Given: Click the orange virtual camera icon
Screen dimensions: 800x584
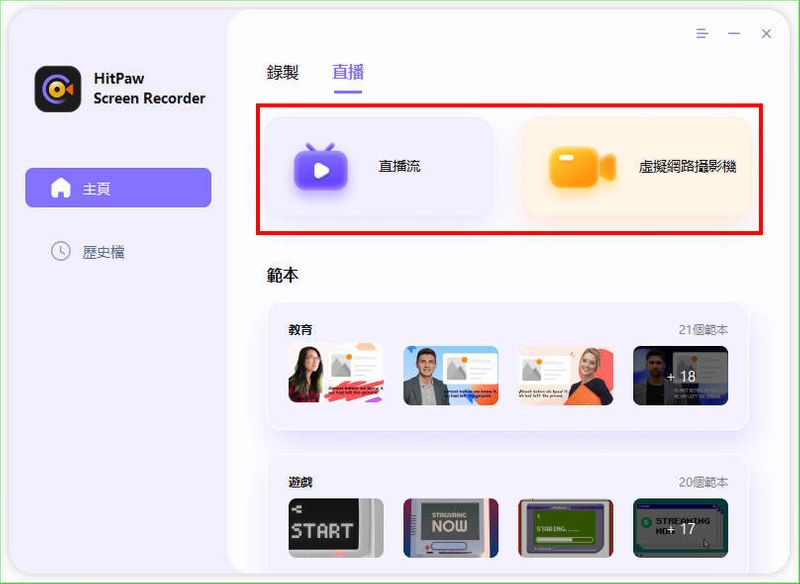Looking at the screenshot, I should coord(582,167).
